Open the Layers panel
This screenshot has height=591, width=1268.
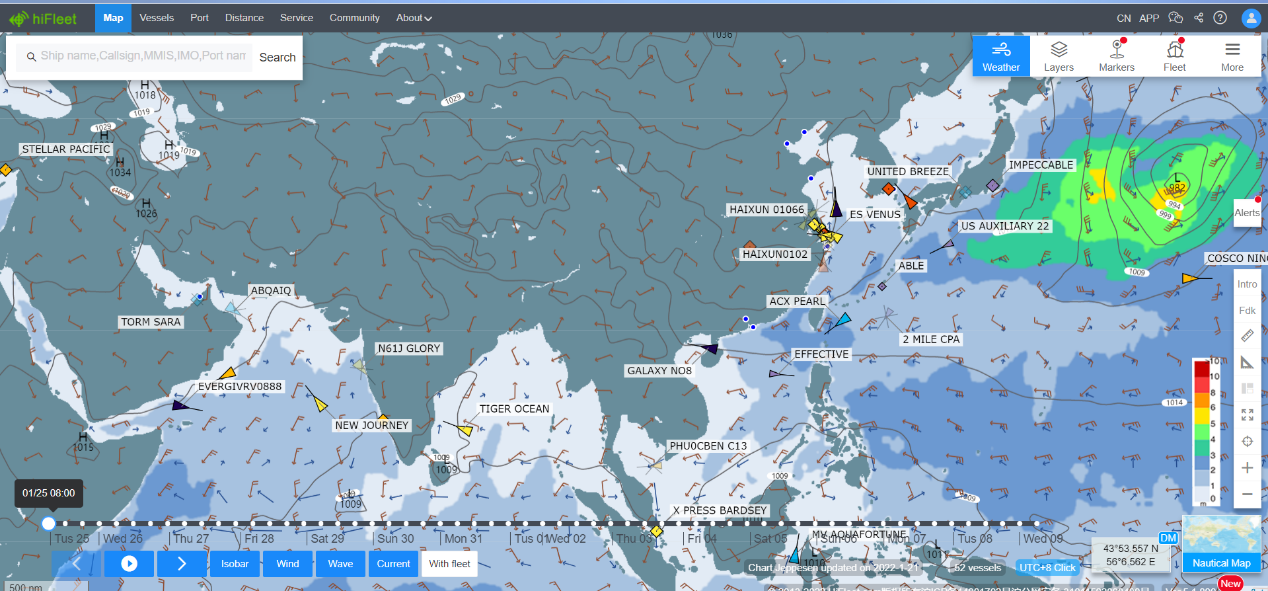coord(1059,56)
